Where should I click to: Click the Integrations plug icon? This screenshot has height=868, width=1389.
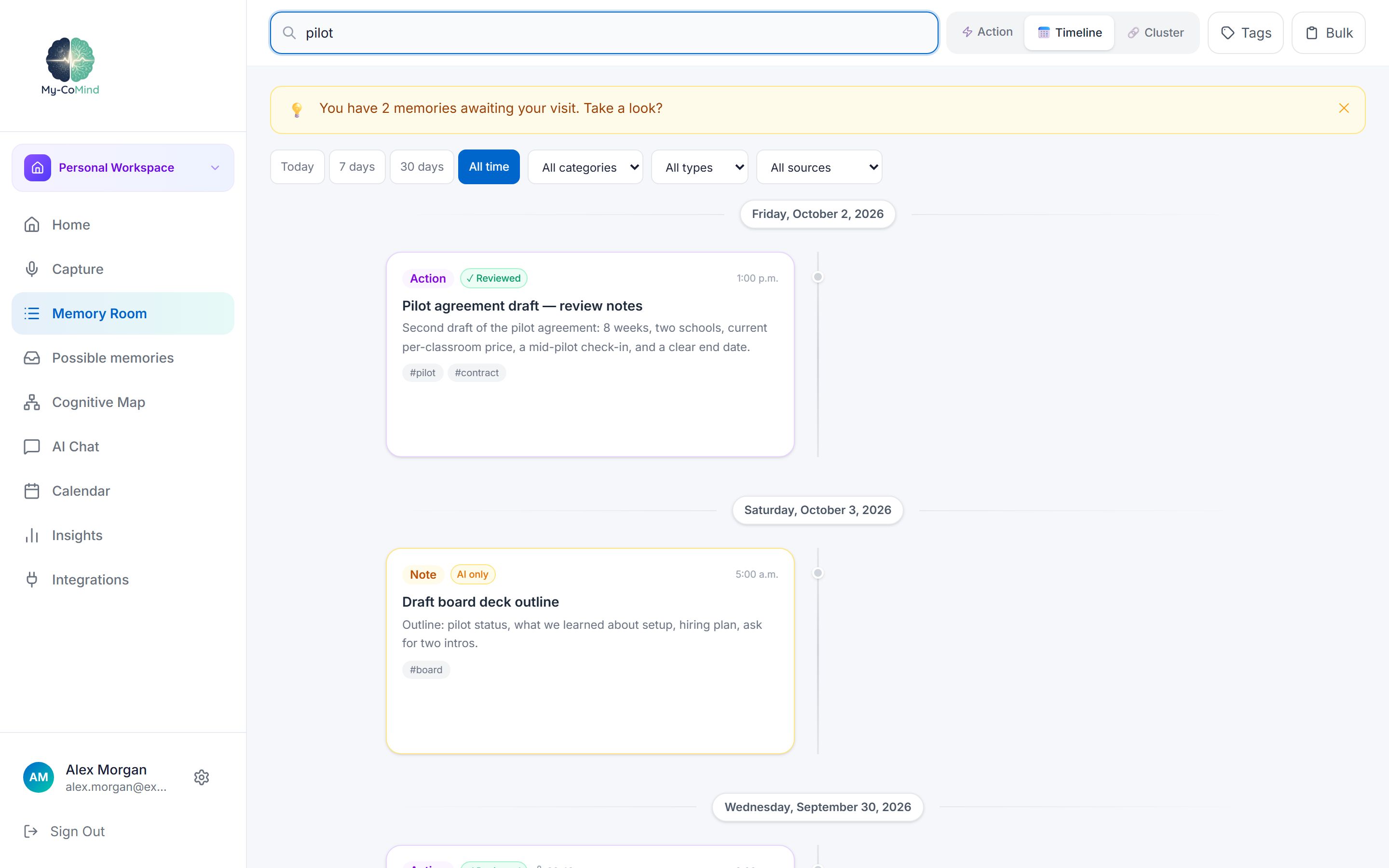tap(32, 579)
